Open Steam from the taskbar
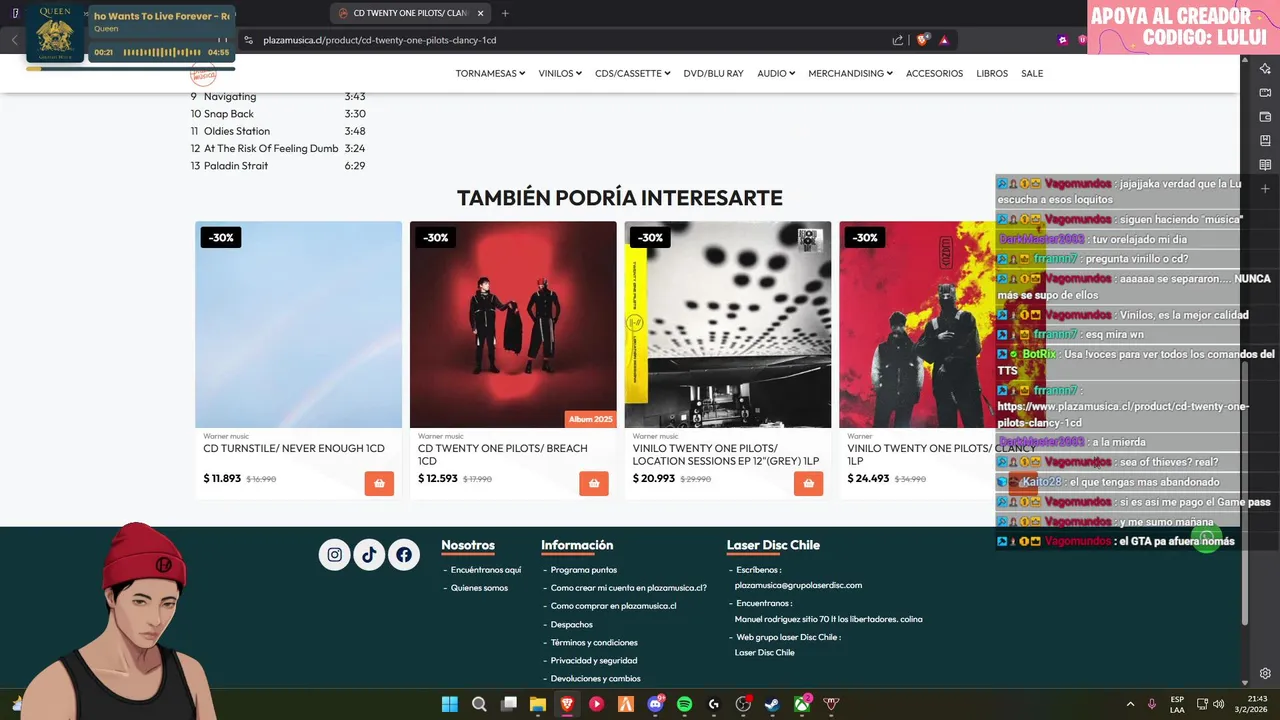This screenshot has height=720, width=1280. coord(772,704)
